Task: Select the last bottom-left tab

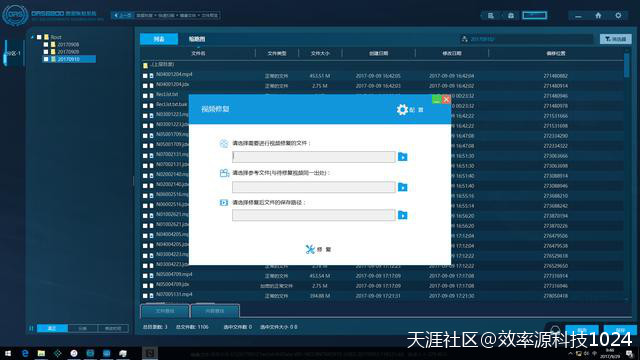Action: [x=113, y=328]
